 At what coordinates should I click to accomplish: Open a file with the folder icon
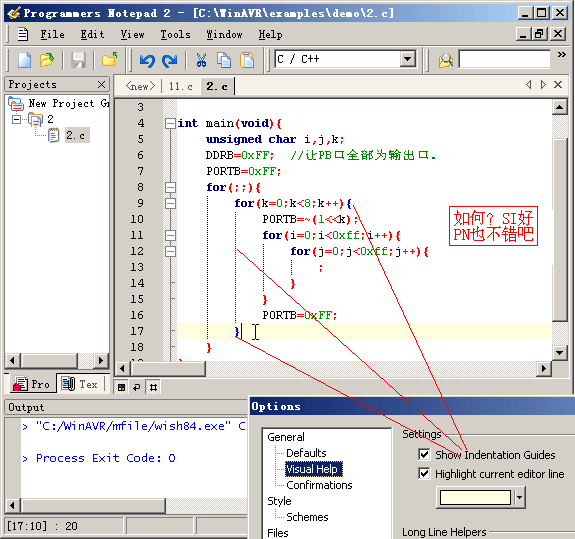(x=47, y=60)
